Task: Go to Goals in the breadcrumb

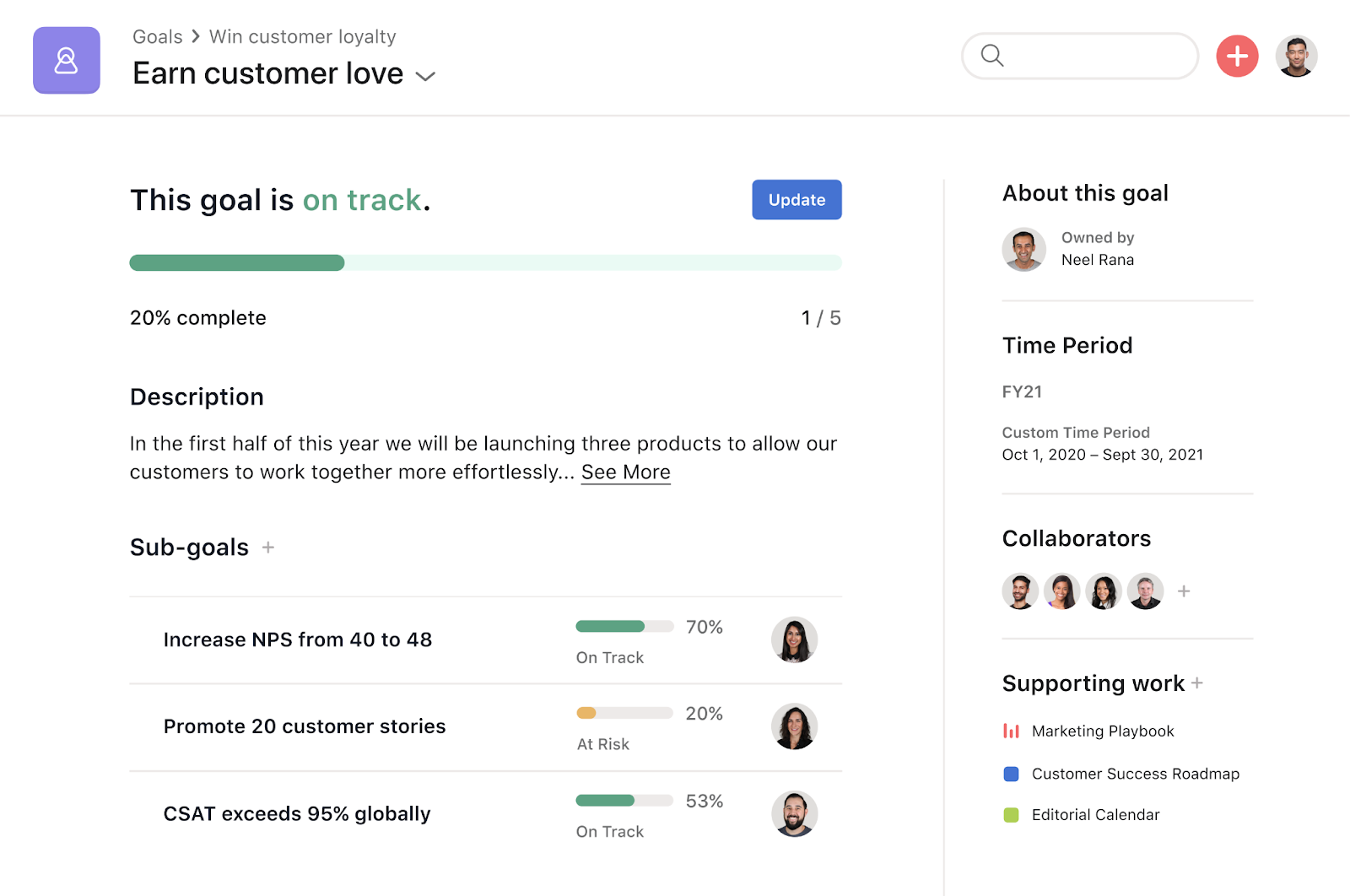Action: (x=158, y=36)
